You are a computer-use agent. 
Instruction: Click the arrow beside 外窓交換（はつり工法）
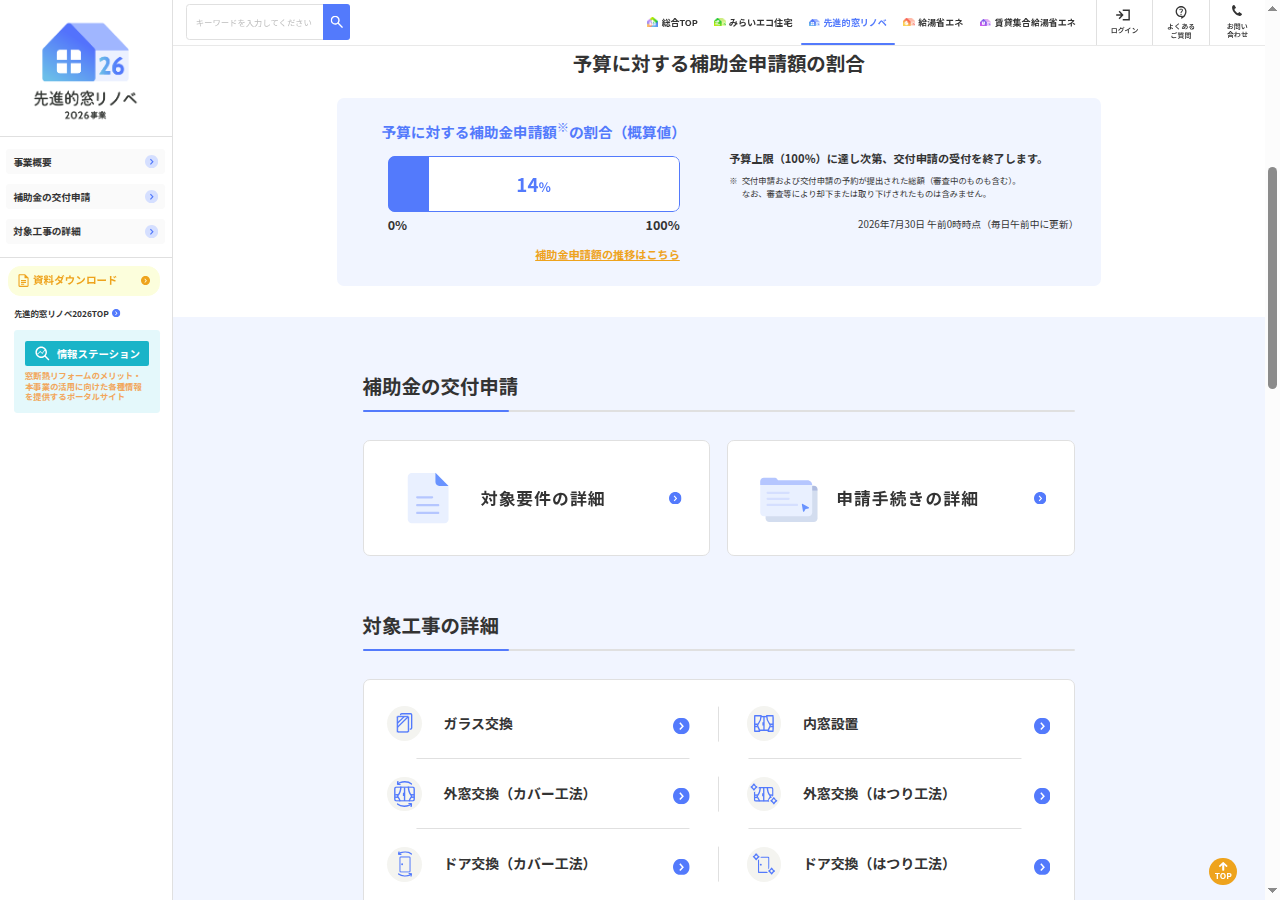pos(1042,796)
